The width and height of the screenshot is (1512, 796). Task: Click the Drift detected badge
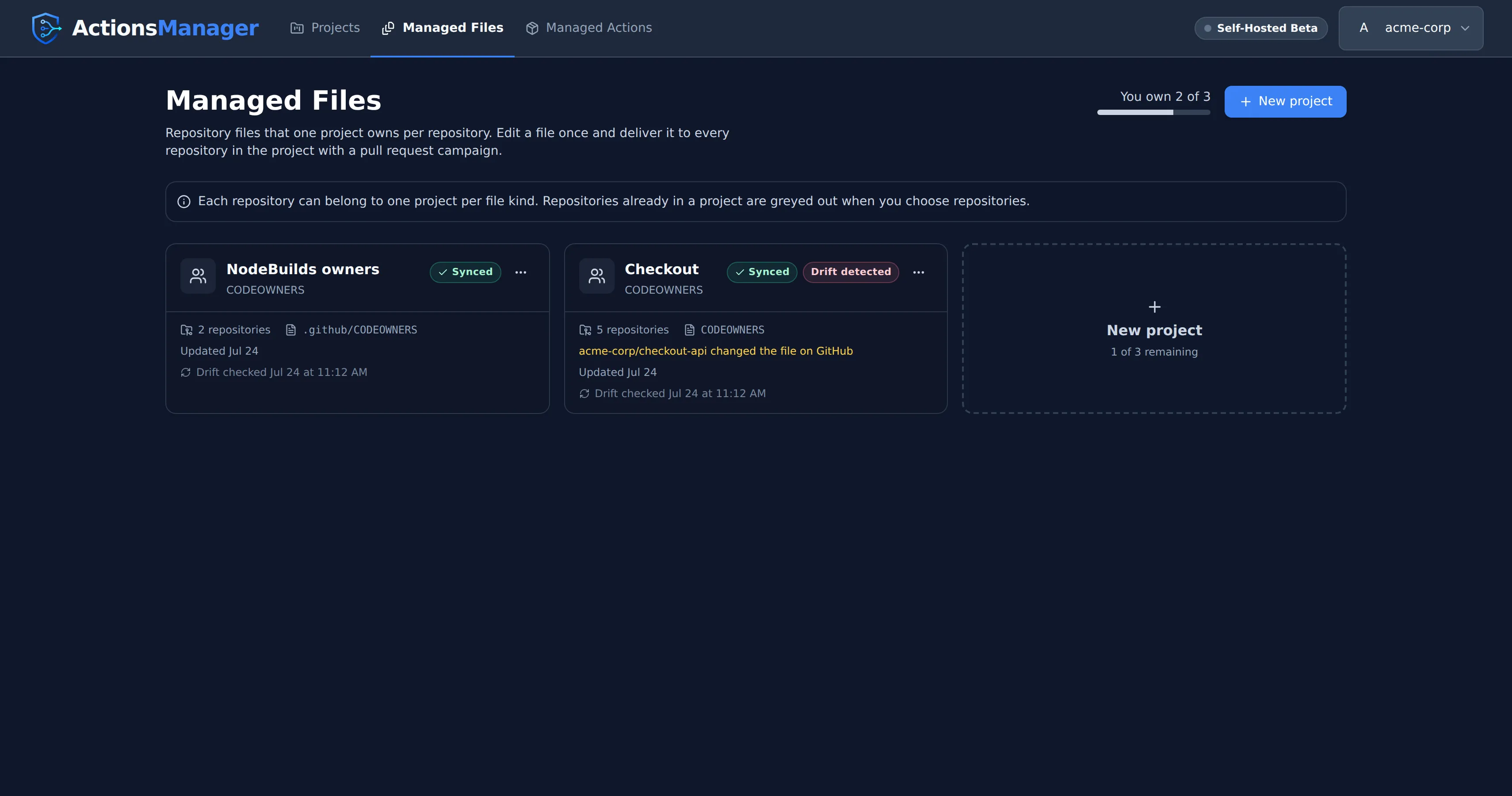(851, 272)
